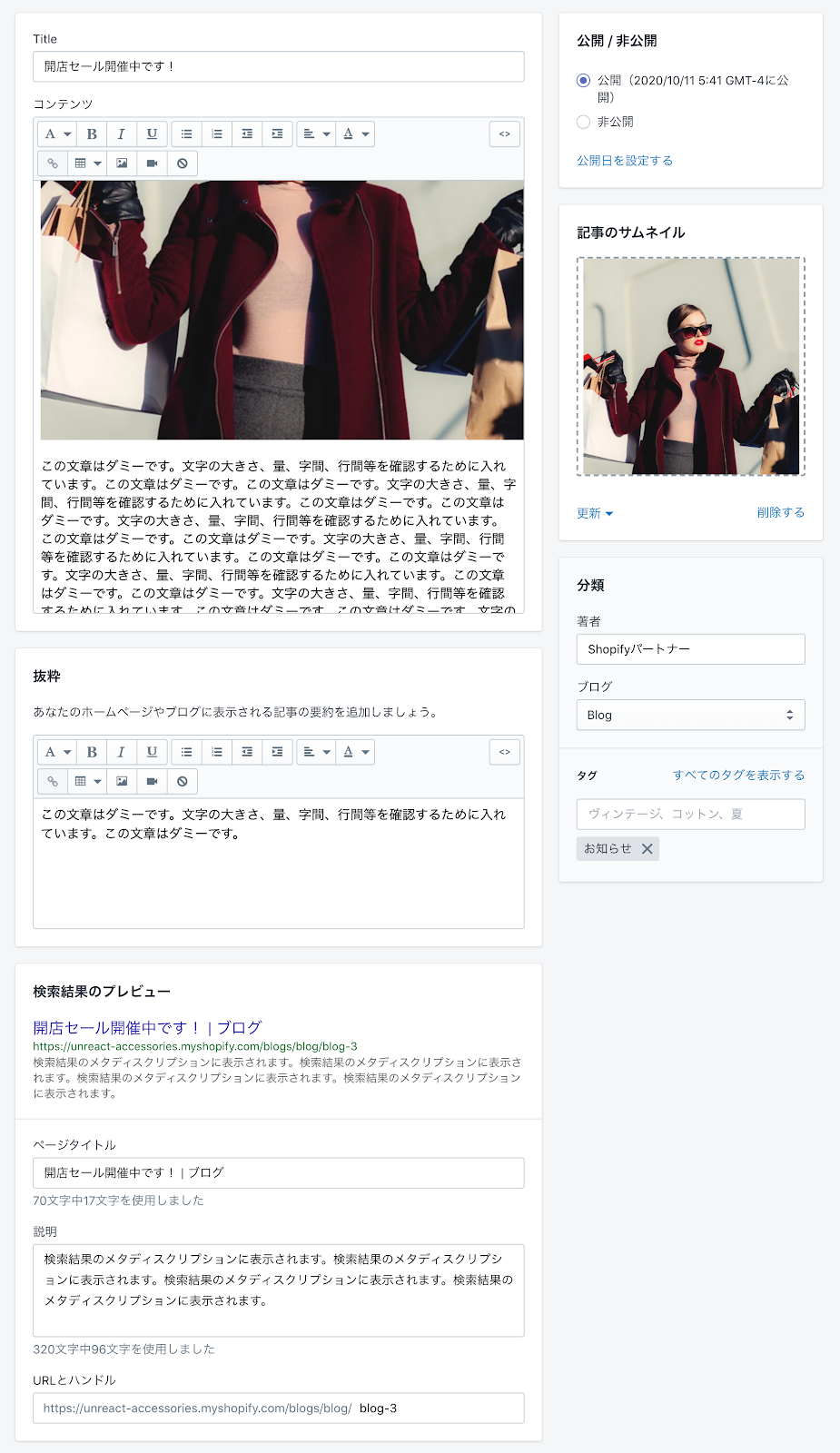Apply italic in the content editor toolbar
Viewport: 840px width, 1453px height.
pos(122,134)
